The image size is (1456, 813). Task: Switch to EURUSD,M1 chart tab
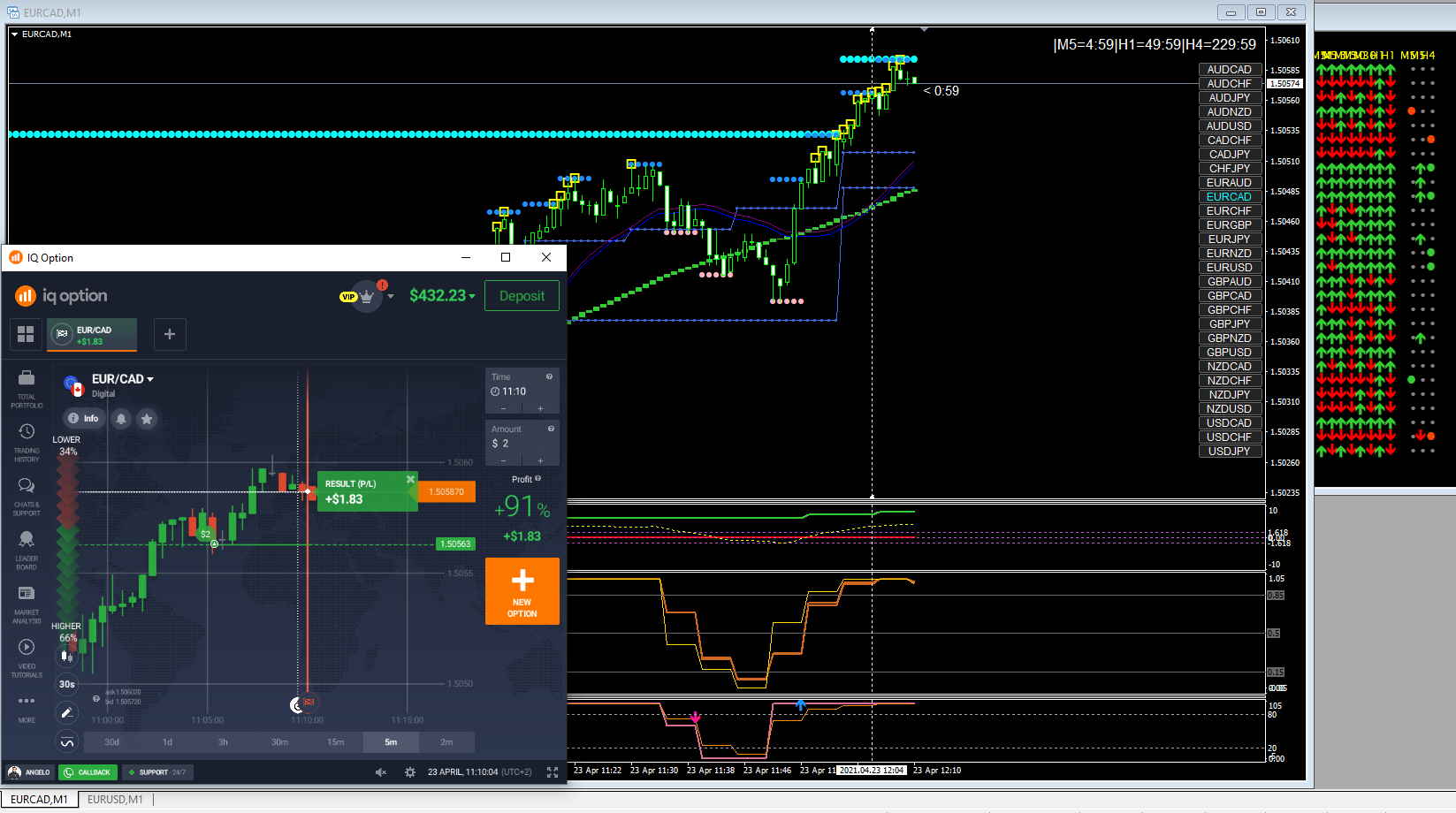115,800
